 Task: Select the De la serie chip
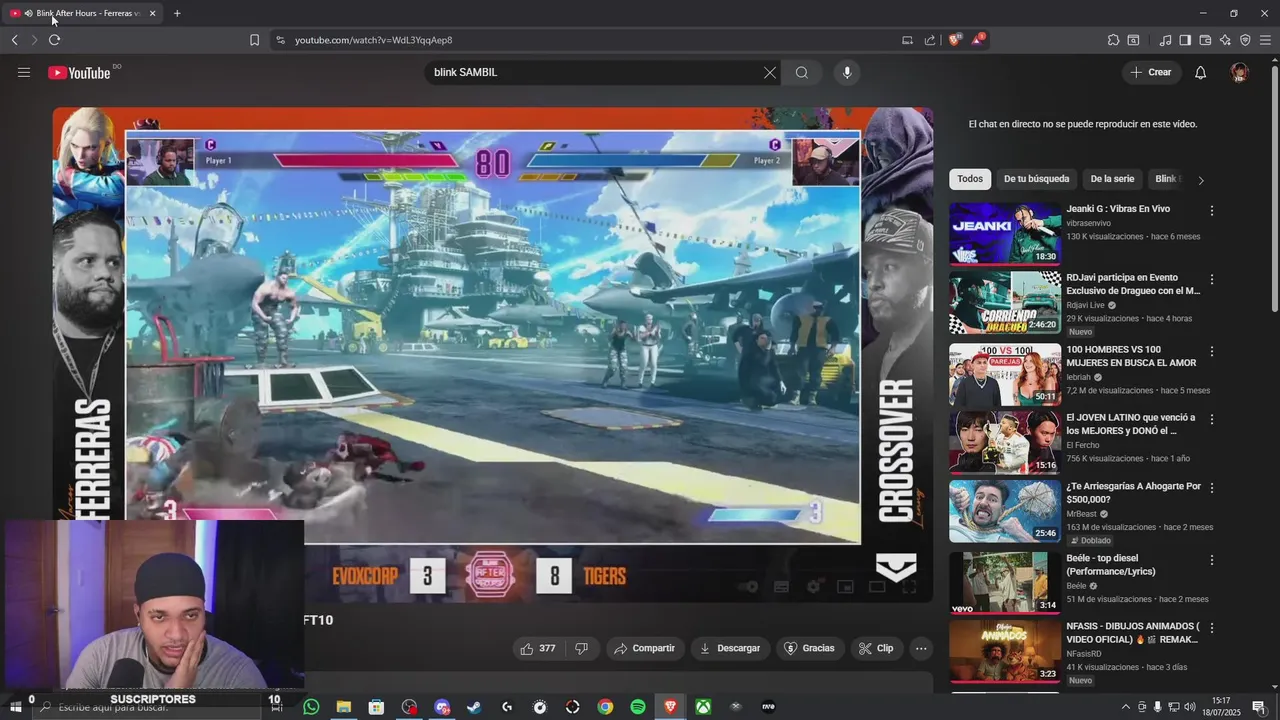[x=1112, y=179]
